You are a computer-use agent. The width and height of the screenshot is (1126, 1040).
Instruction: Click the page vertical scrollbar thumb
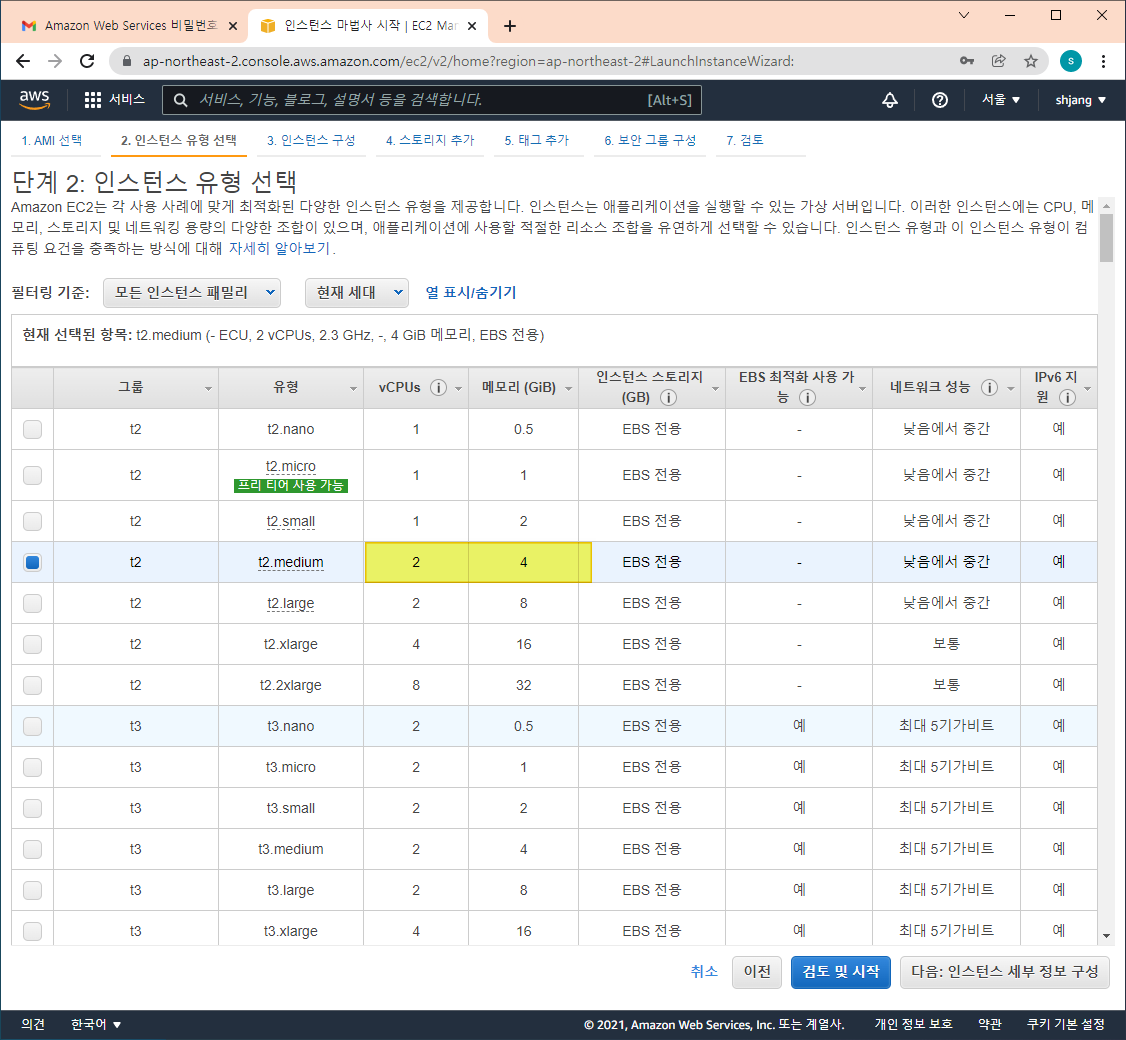[x=1106, y=238]
